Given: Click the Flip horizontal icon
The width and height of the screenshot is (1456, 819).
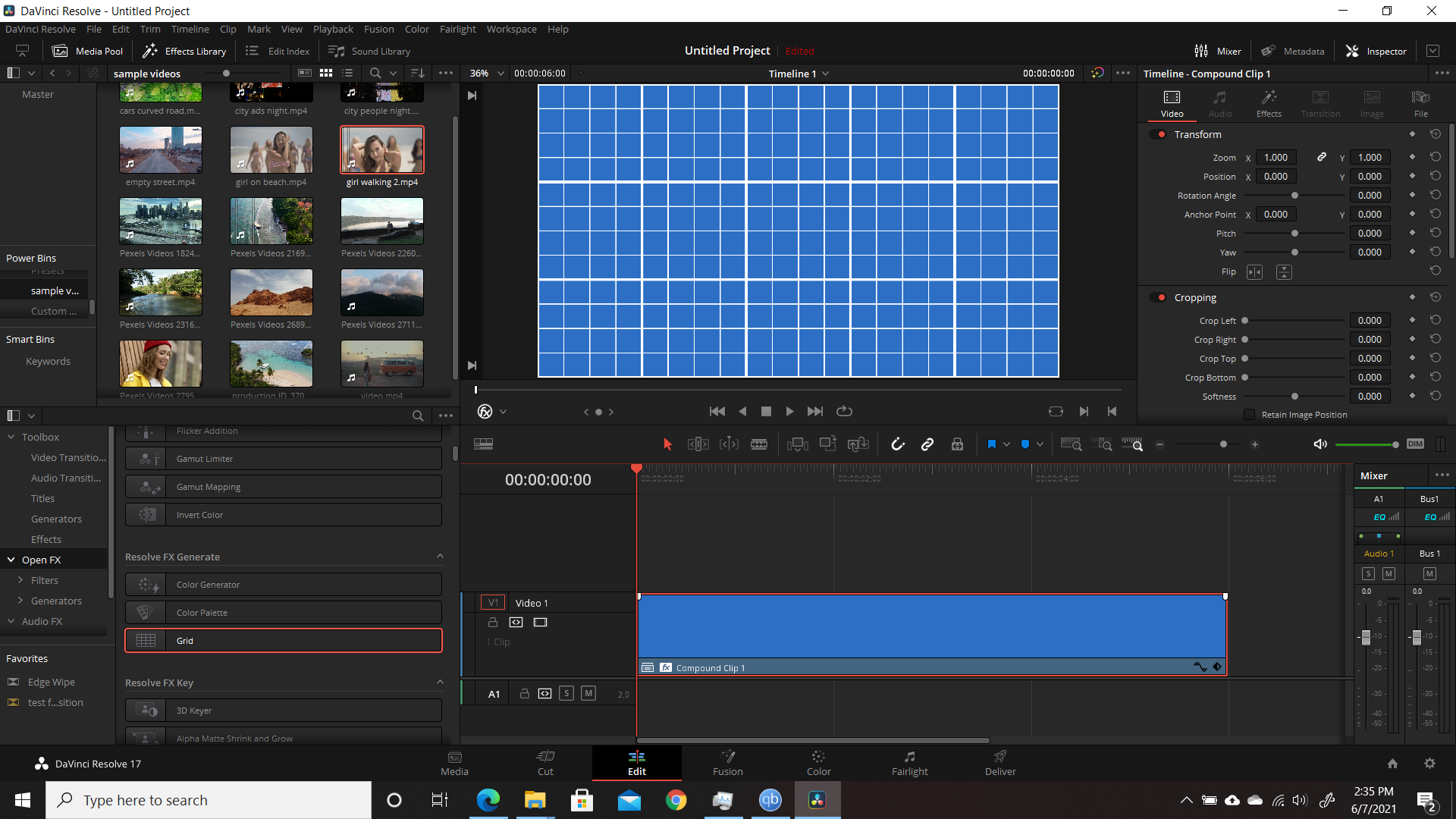Looking at the screenshot, I should click(x=1255, y=272).
